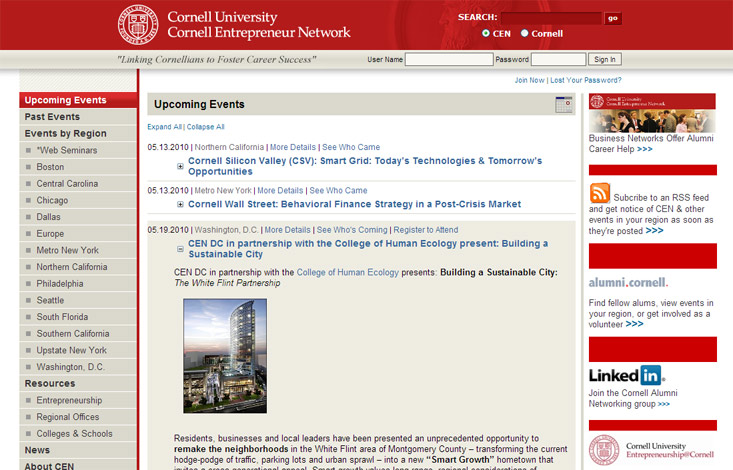This screenshot has width=733, height=470.
Task: Expand the Cornell Silicon Valley Smart Grid event
Action: (180, 166)
